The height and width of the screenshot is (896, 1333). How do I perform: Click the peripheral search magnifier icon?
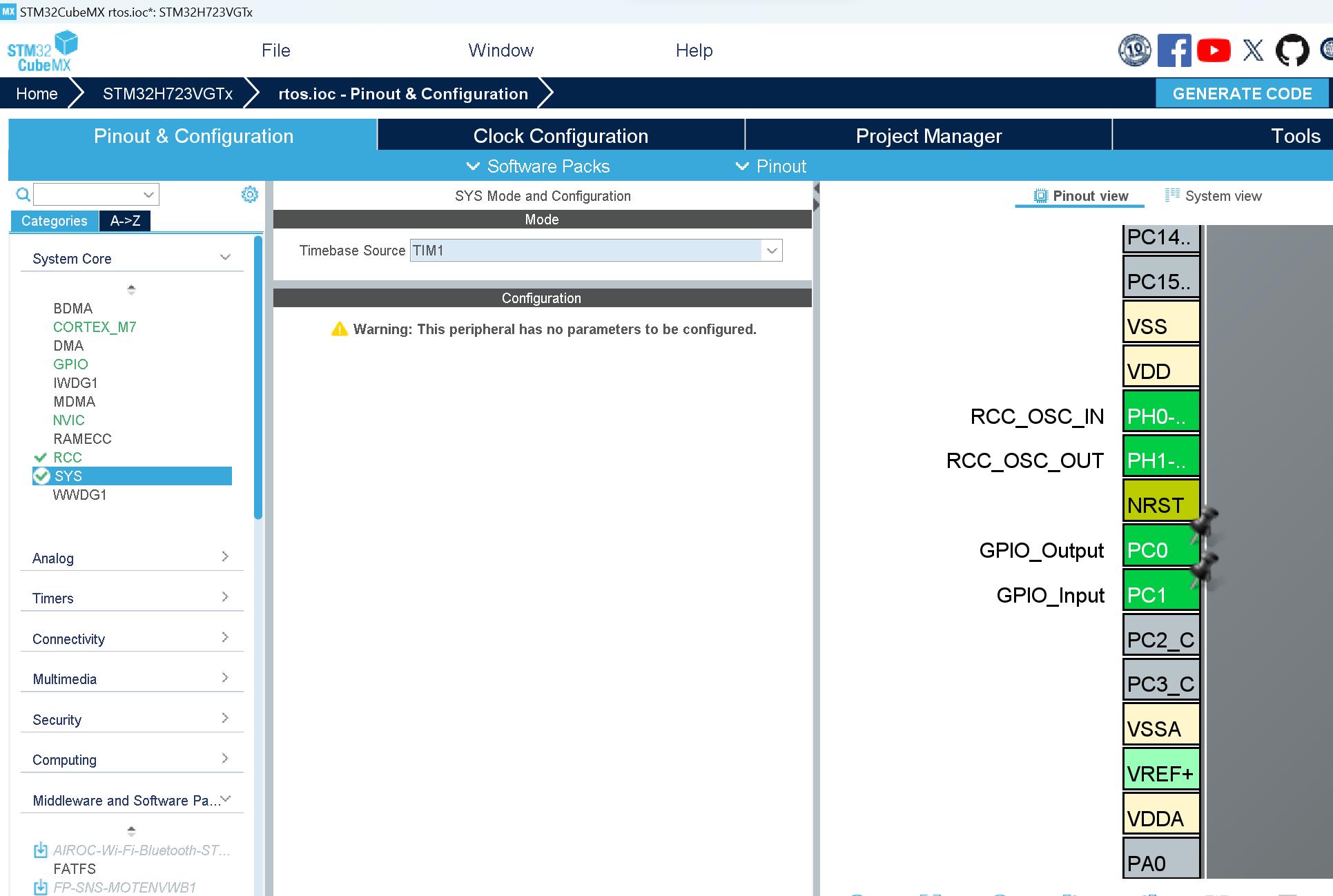pyautogui.click(x=23, y=195)
